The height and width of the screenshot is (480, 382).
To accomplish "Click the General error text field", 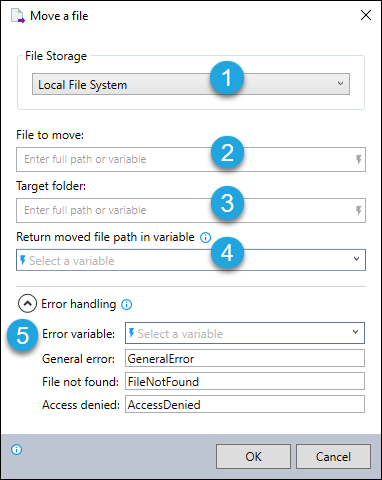I will (x=245, y=358).
